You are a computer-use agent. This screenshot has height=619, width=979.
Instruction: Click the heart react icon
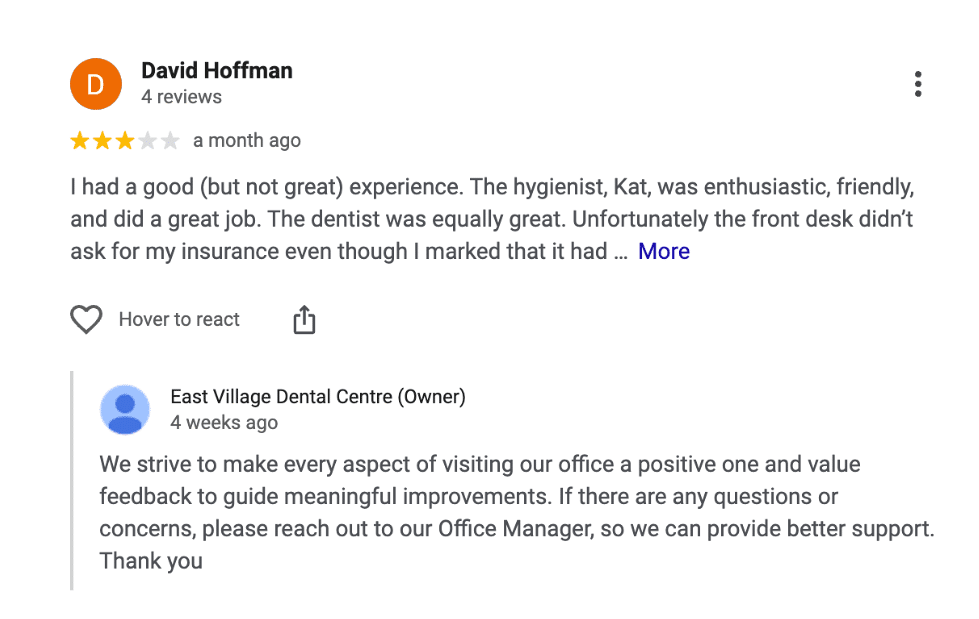87,320
